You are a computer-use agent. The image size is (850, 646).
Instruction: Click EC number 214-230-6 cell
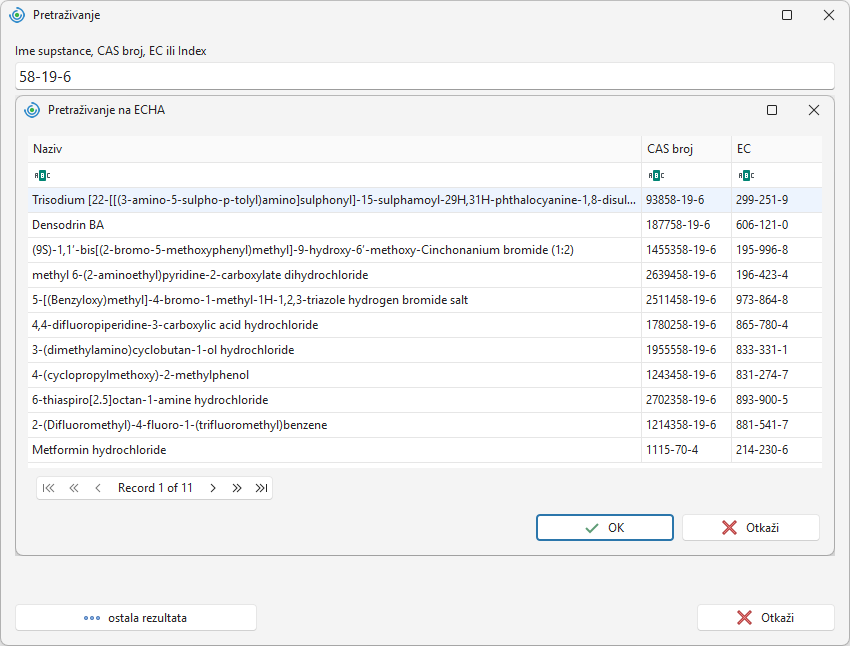point(777,449)
